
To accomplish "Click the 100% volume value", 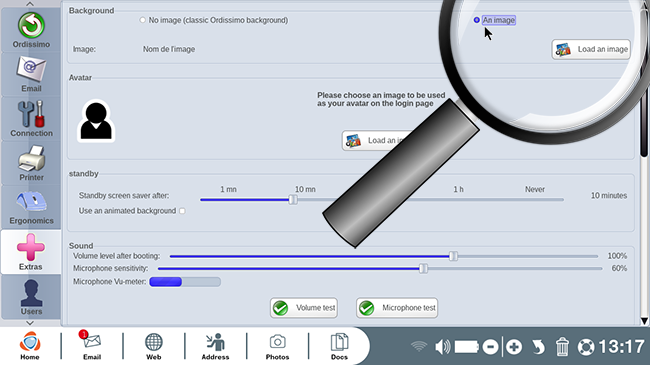I will click(617, 256).
